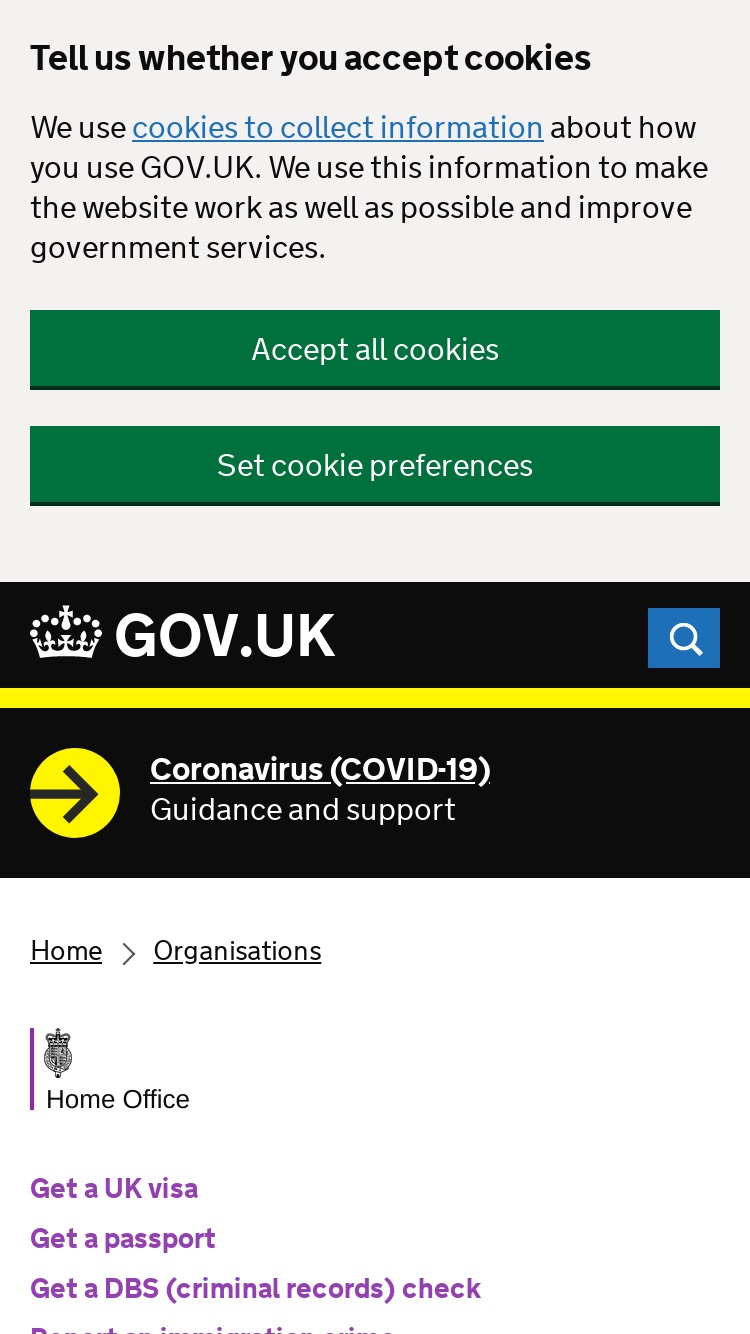Click the Home Office crest icon
Image resolution: width=750 pixels, height=1334 pixels.
pyautogui.click(x=59, y=1053)
